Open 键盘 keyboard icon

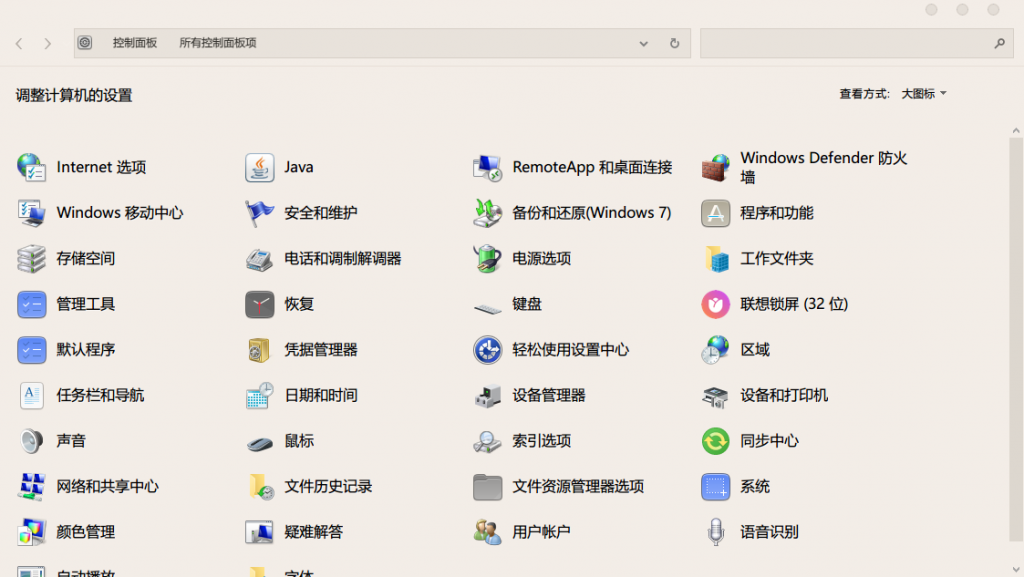point(487,306)
